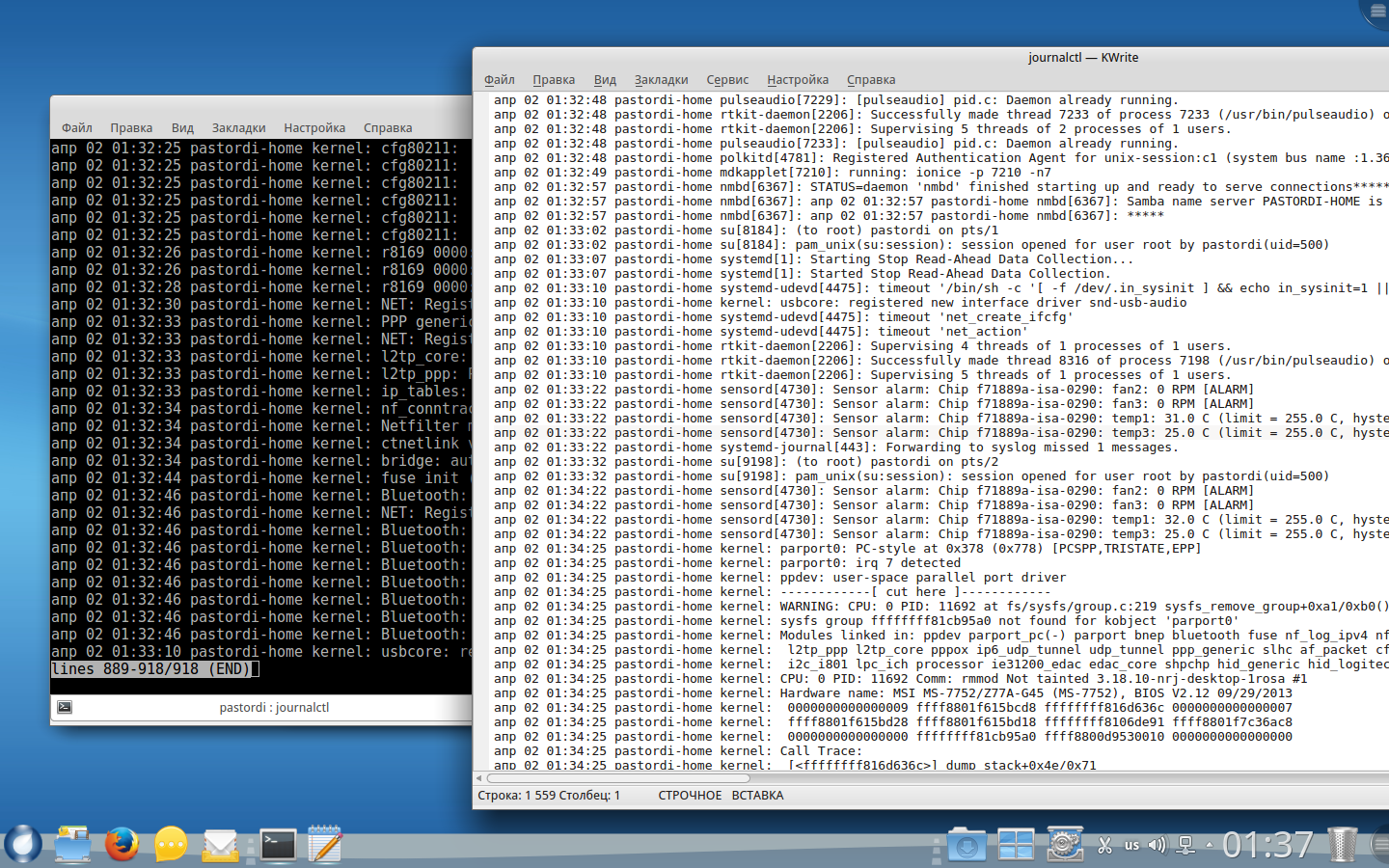Open the yellow chat bubble messenger
This screenshot has height=868, width=1389.
(171, 844)
